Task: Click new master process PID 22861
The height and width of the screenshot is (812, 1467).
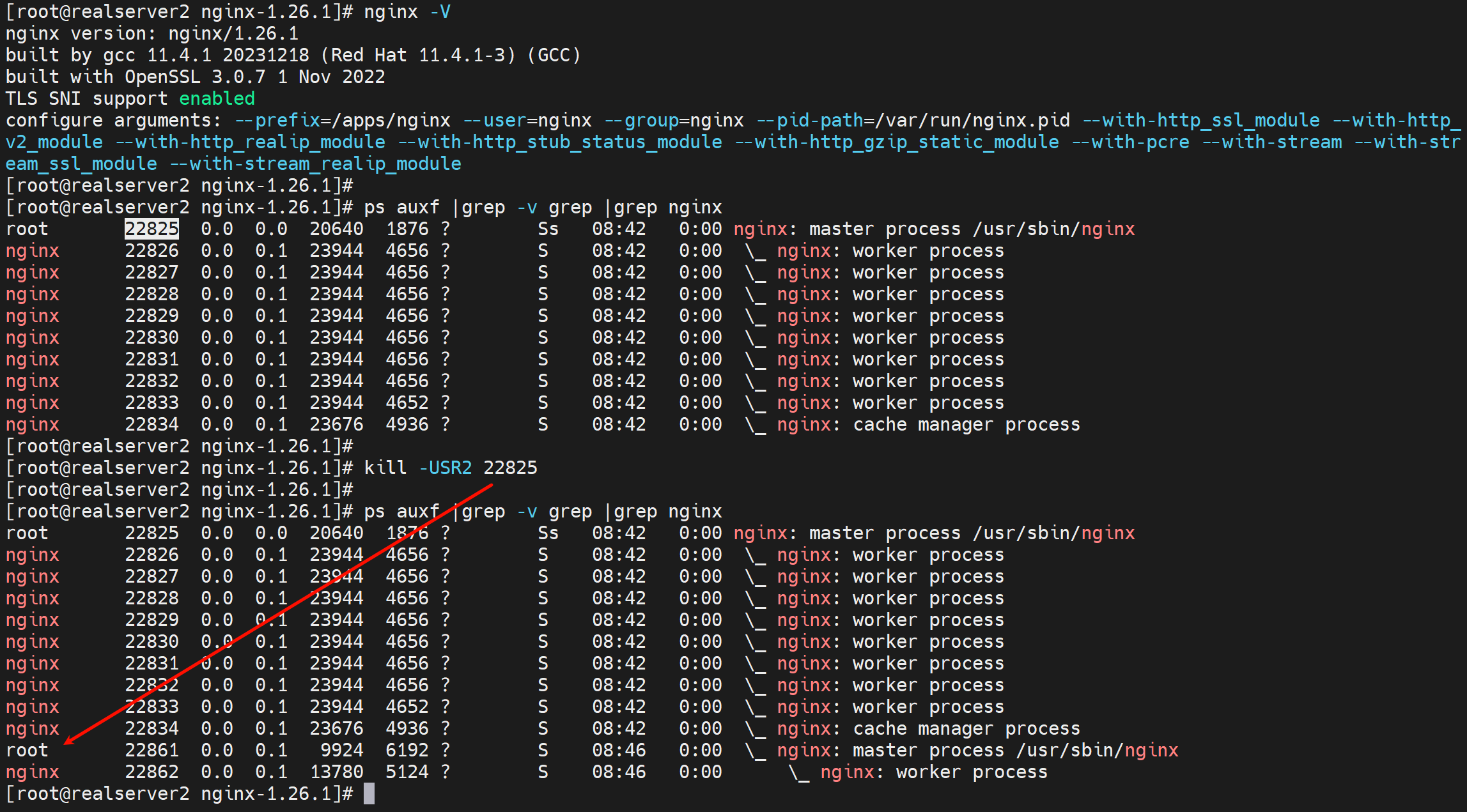Action: [151, 750]
